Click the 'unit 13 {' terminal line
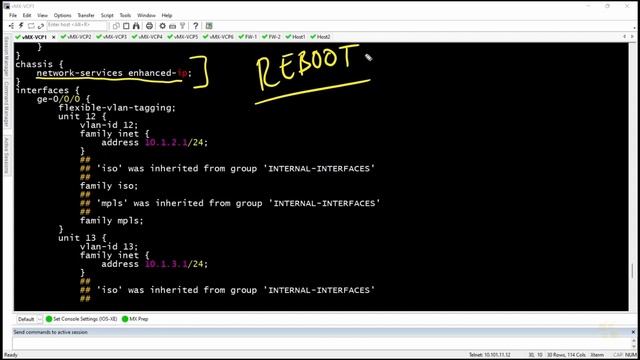This screenshot has width=640, height=360. pyautogui.click(x=82, y=238)
